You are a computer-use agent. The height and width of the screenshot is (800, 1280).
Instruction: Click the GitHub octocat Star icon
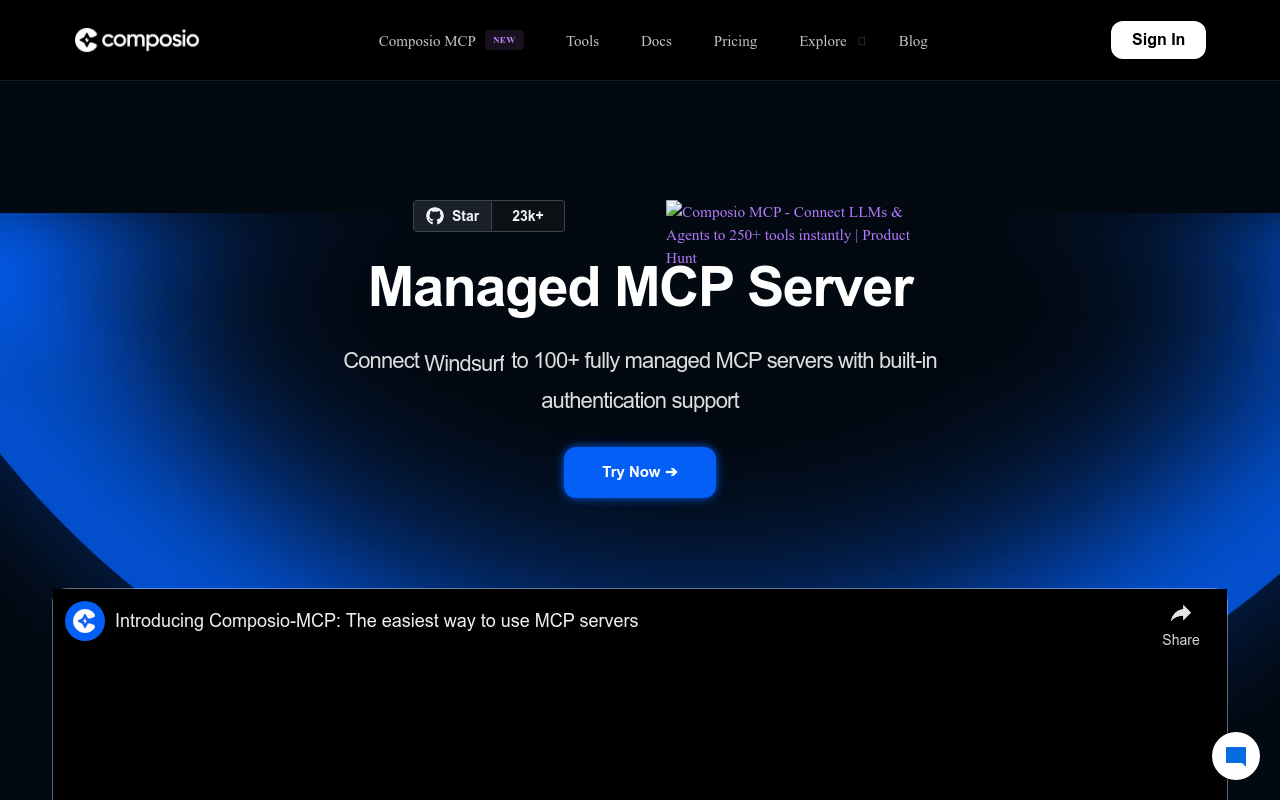[435, 216]
